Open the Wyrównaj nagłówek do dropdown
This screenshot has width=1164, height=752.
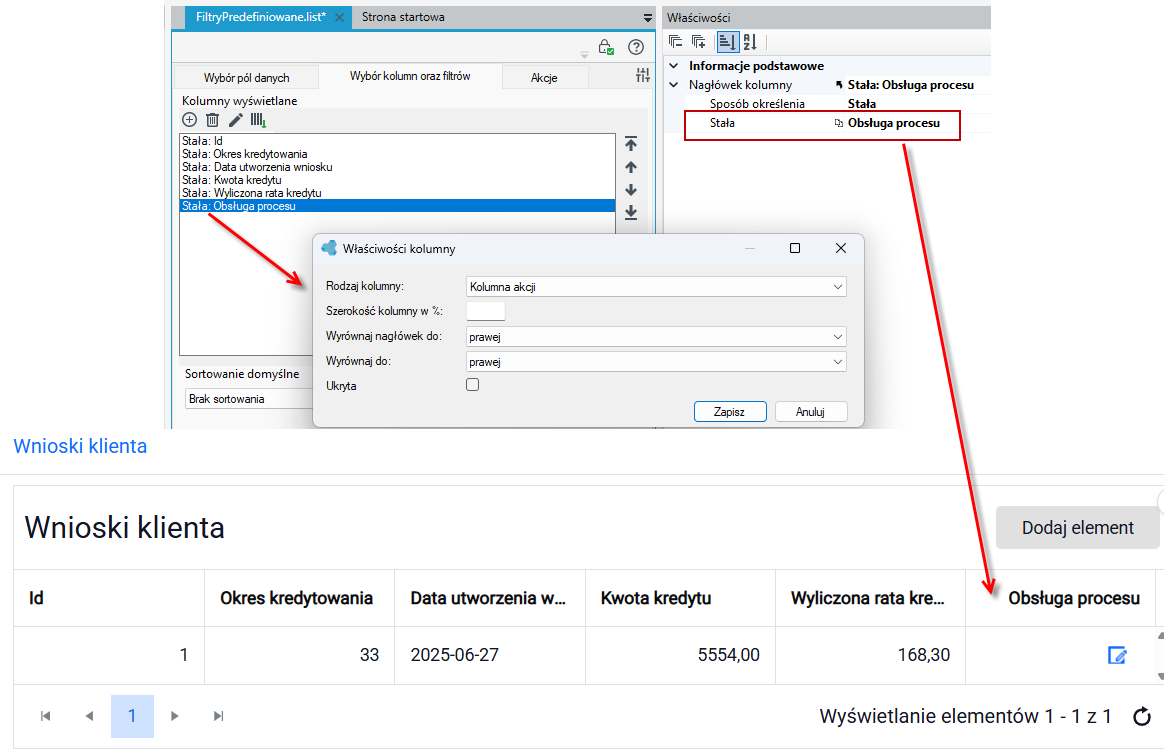click(x=656, y=337)
